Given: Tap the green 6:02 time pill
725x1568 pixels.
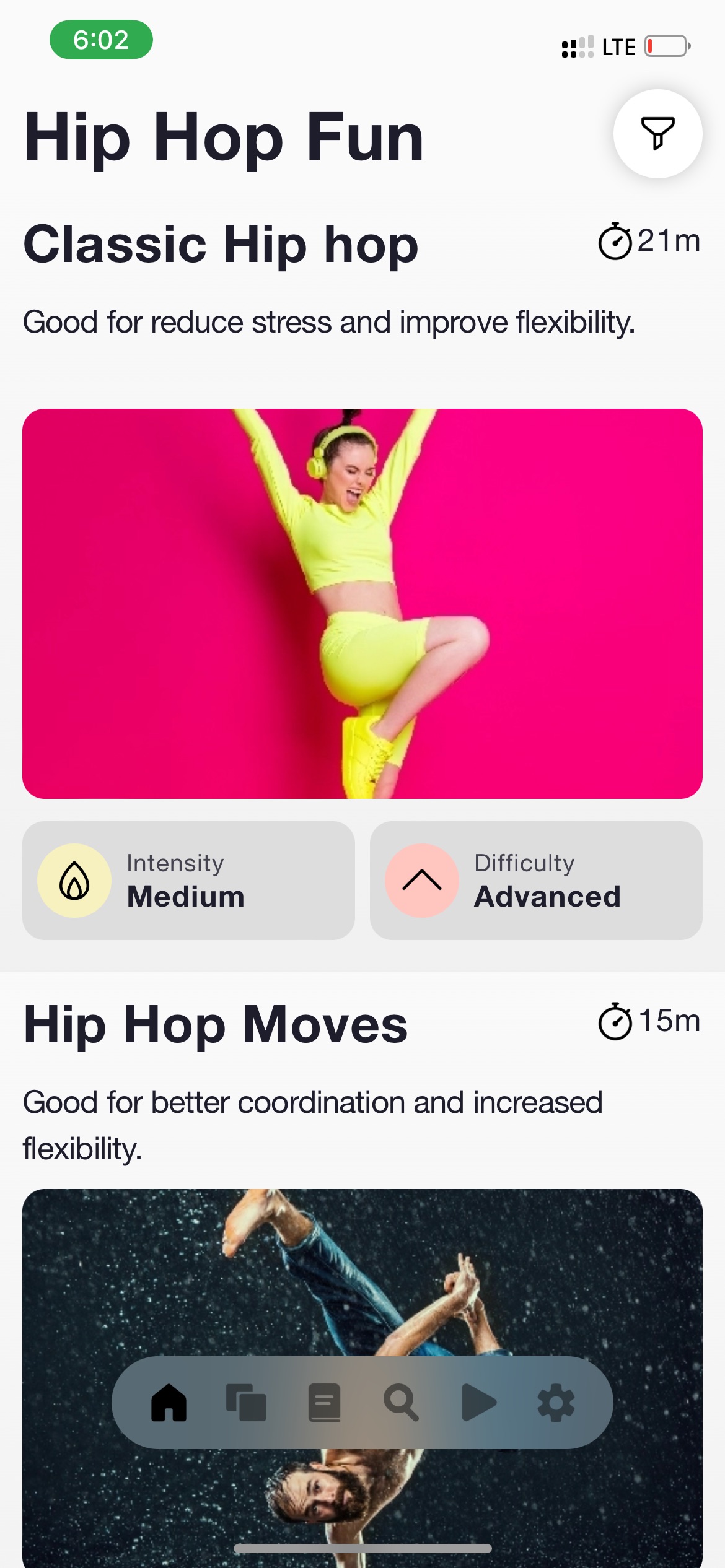Looking at the screenshot, I should [101, 40].
